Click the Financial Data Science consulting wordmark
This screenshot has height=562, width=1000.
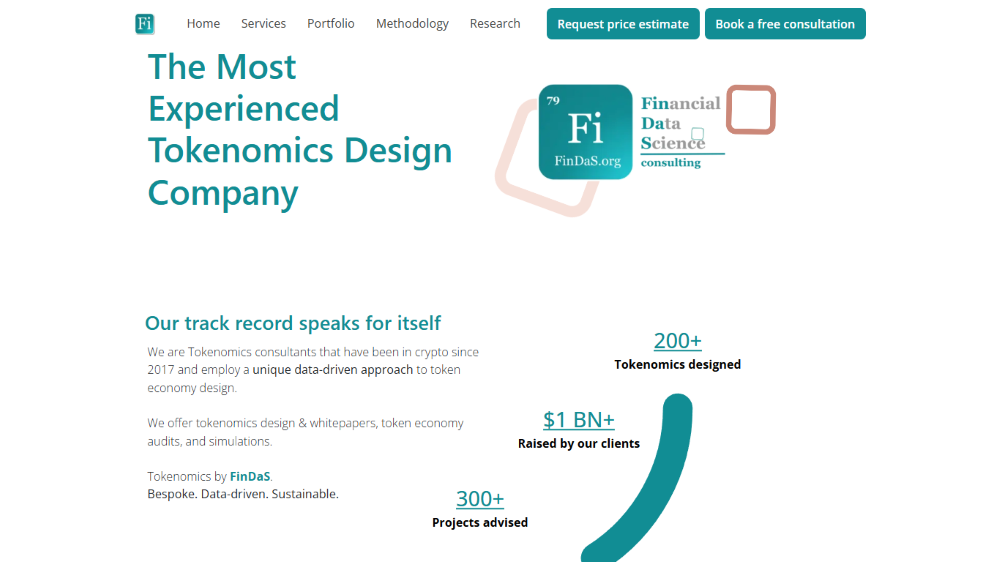681,132
